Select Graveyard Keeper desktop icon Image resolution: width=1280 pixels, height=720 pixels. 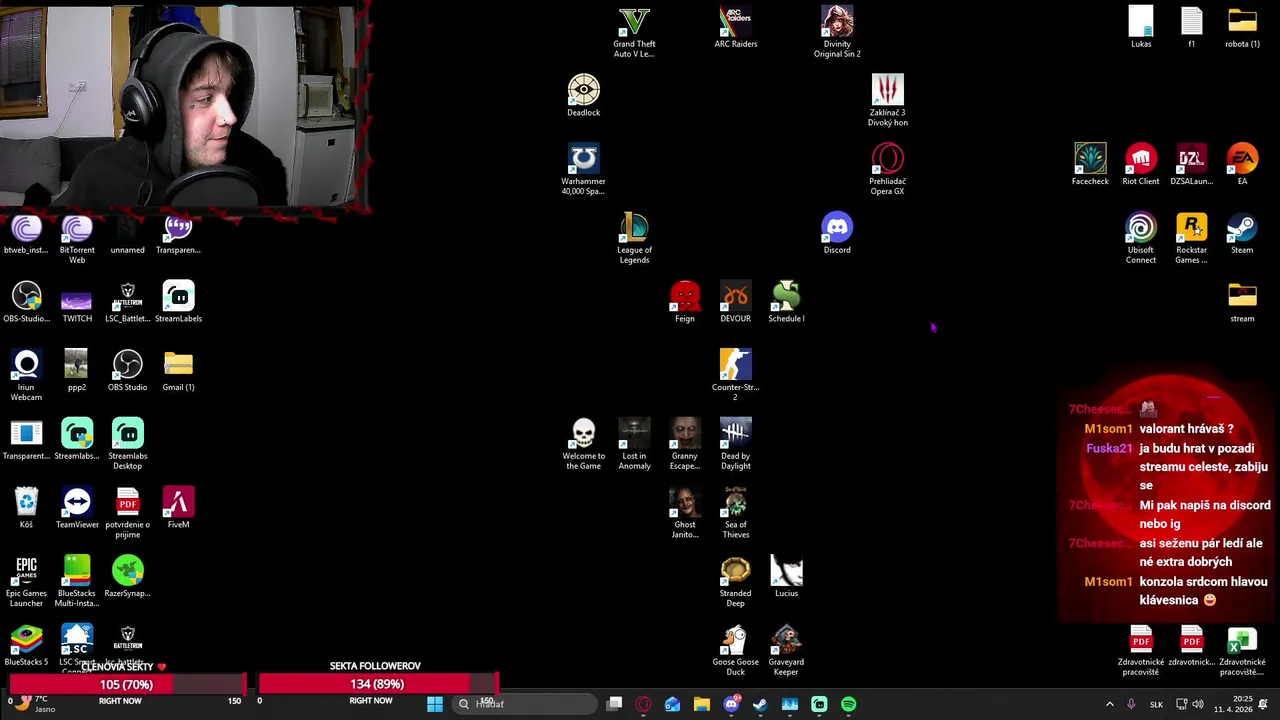pos(786,650)
